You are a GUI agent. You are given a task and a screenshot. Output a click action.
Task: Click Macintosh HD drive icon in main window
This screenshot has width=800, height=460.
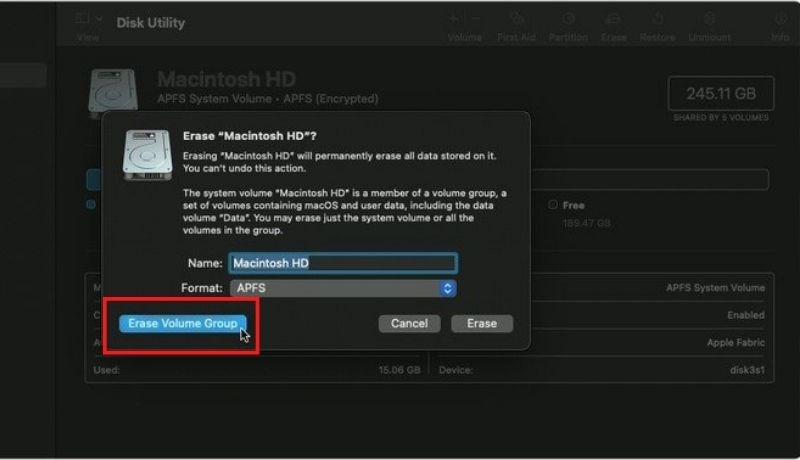[113, 92]
